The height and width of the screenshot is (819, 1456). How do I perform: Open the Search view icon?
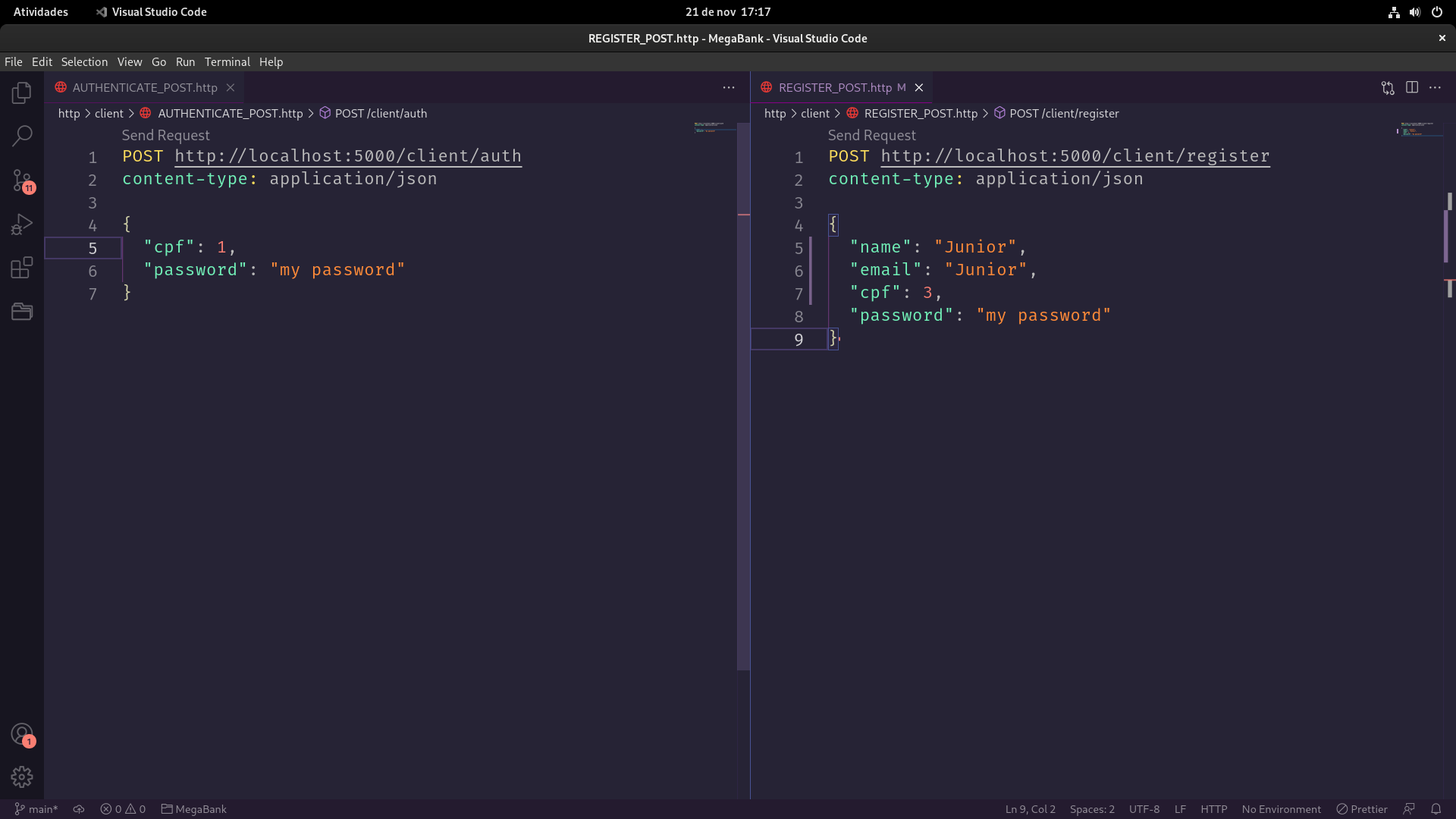[x=22, y=136]
